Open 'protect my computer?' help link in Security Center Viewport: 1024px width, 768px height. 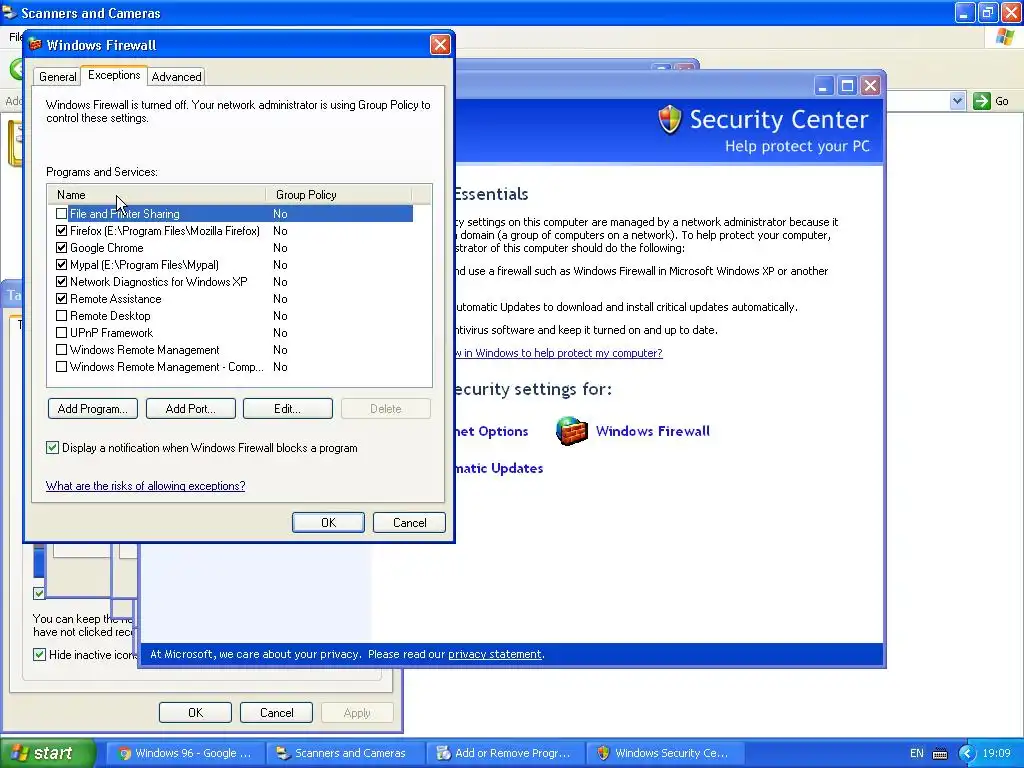558,353
